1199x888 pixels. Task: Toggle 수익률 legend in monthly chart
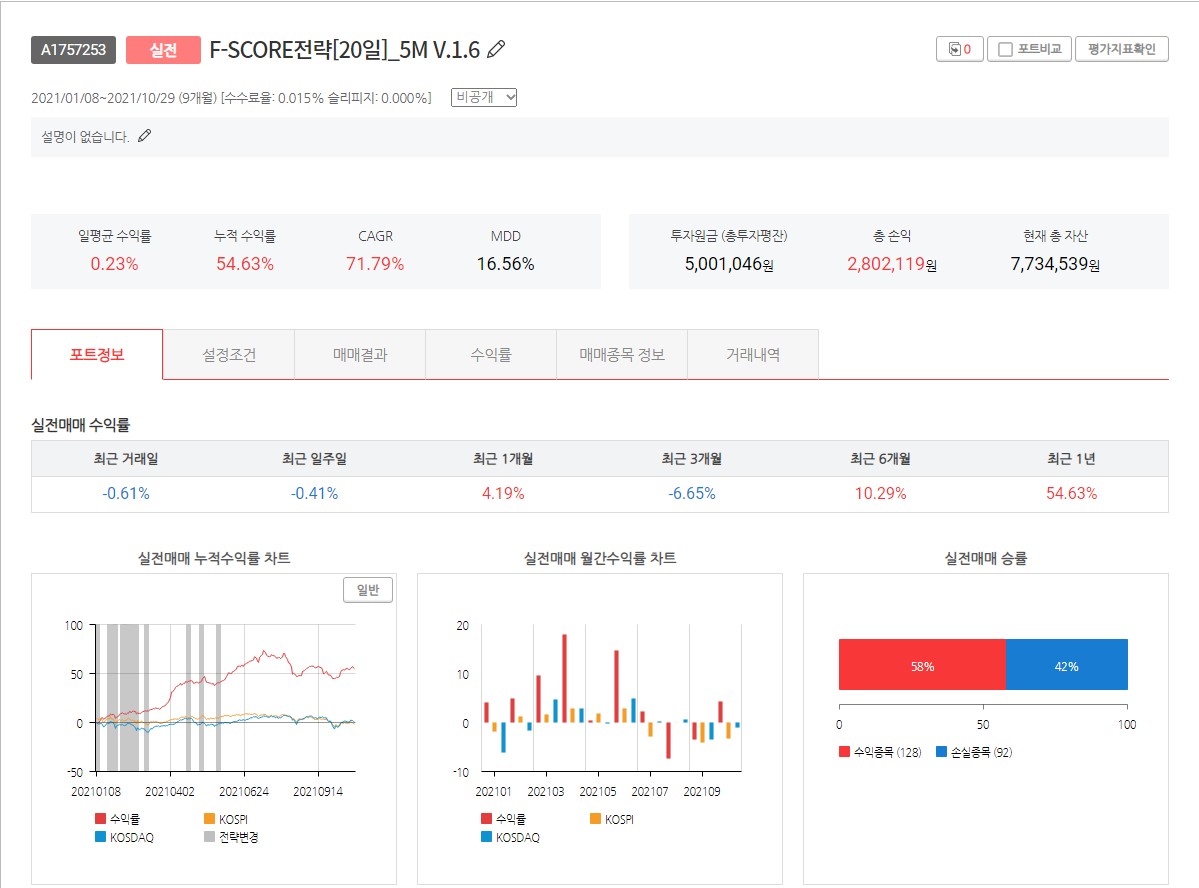click(504, 818)
